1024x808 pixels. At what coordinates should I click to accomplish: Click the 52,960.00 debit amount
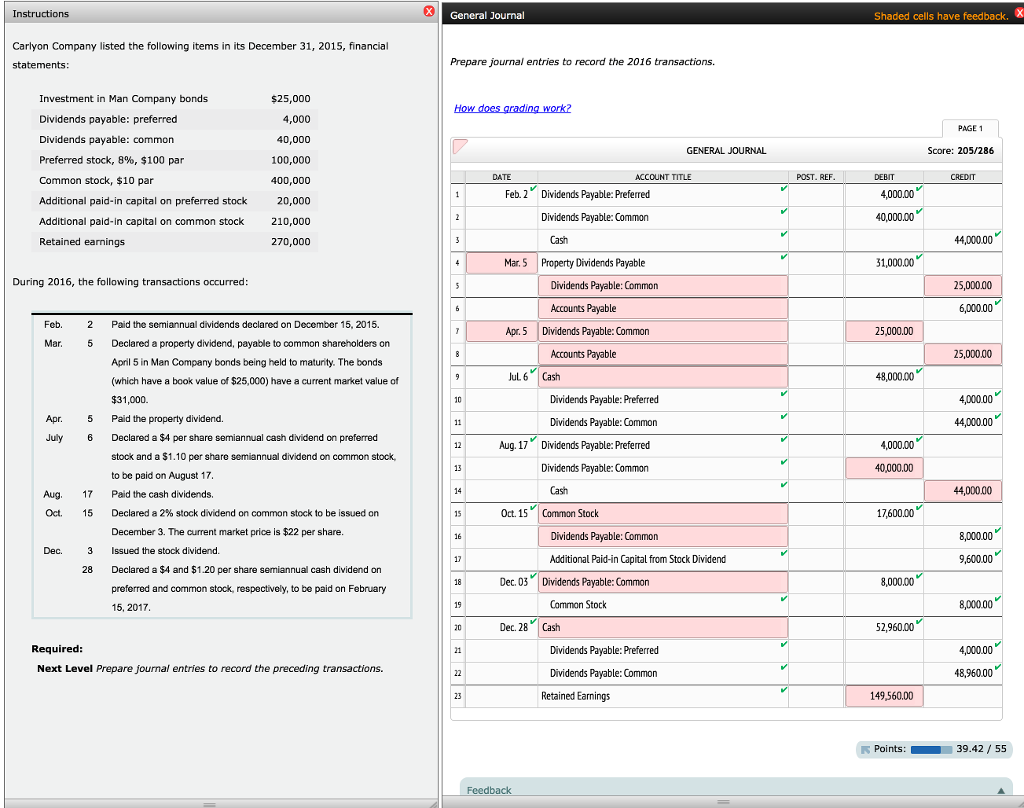tap(884, 627)
